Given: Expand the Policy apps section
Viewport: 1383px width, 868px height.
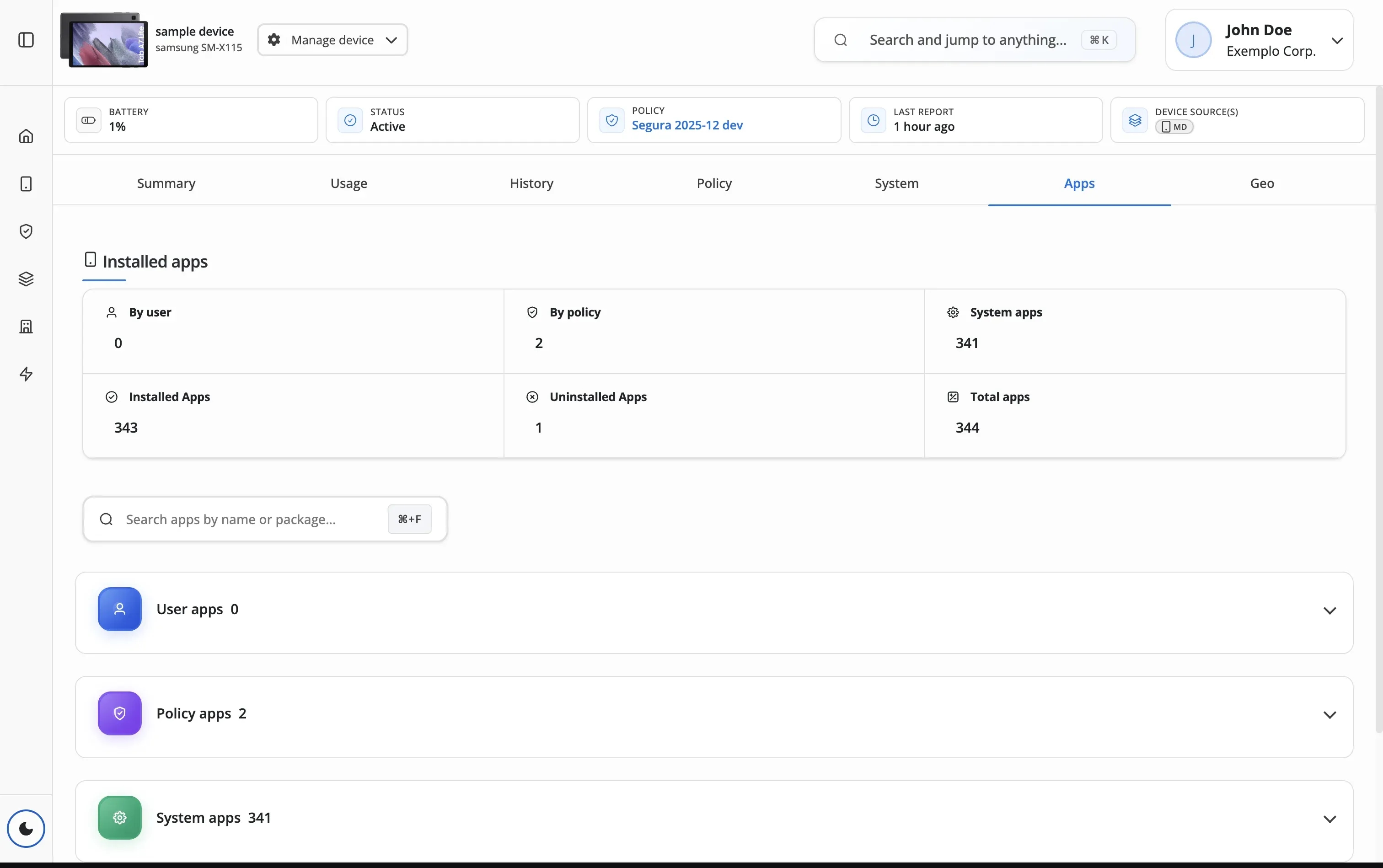Looking at the screenshot, I should click(x=1330, y=715).
